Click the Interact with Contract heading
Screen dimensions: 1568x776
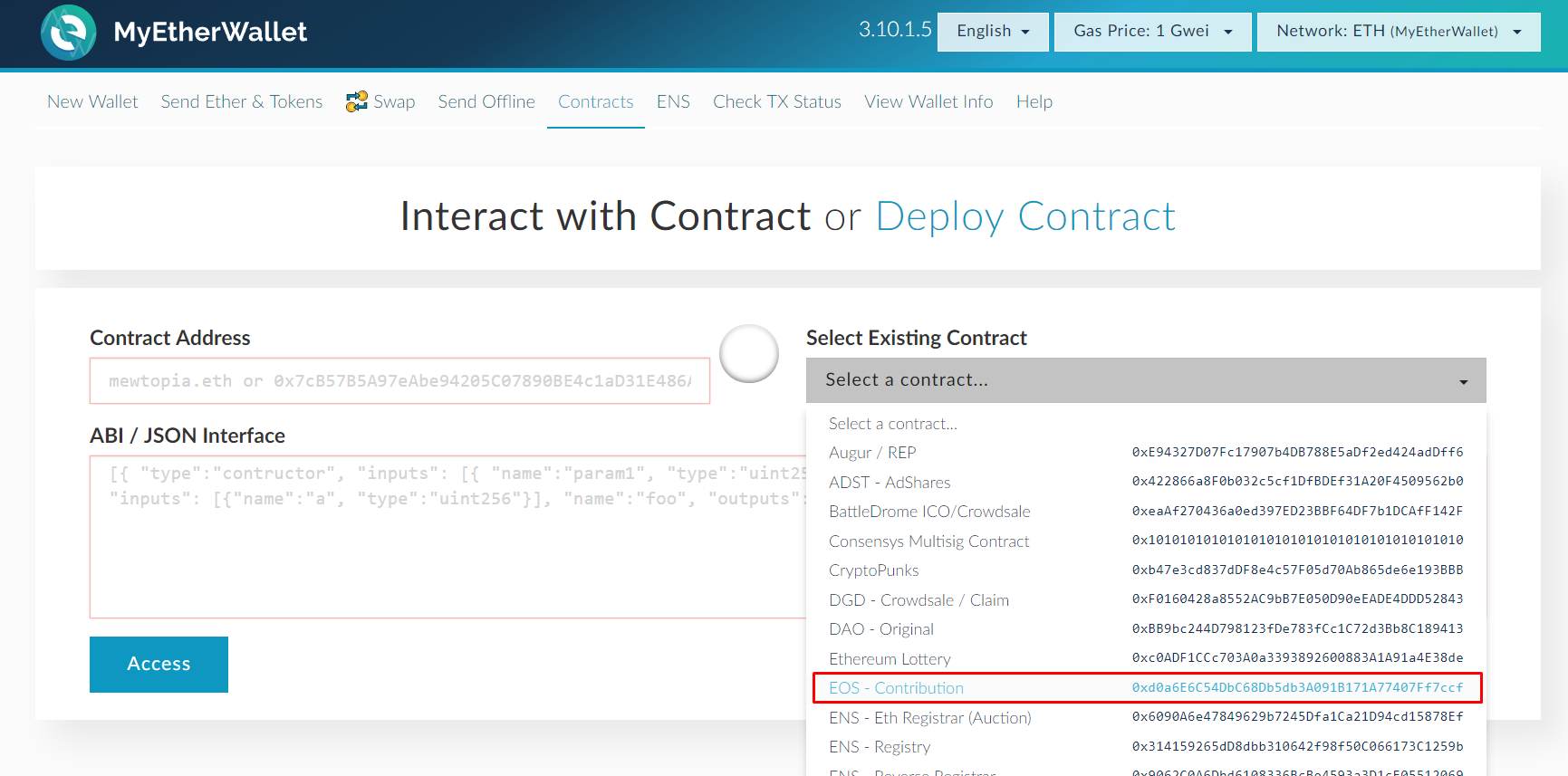(605, 216)
